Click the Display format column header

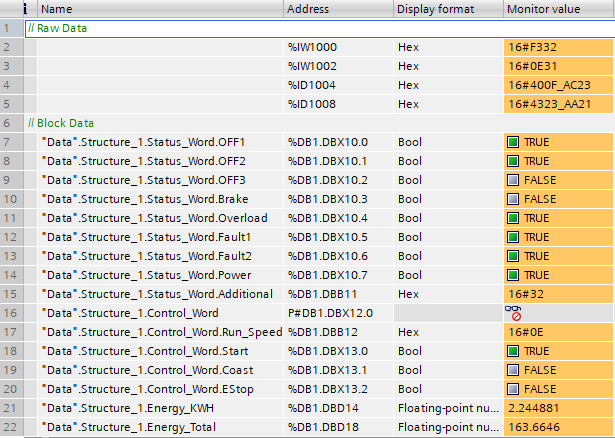[446, 9]
